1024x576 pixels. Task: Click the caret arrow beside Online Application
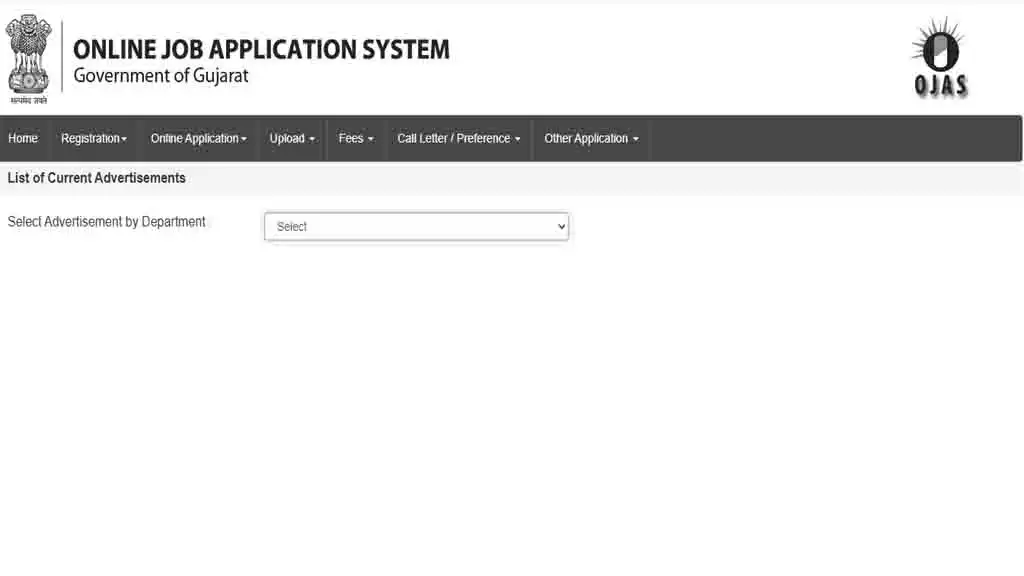(244, 140)
